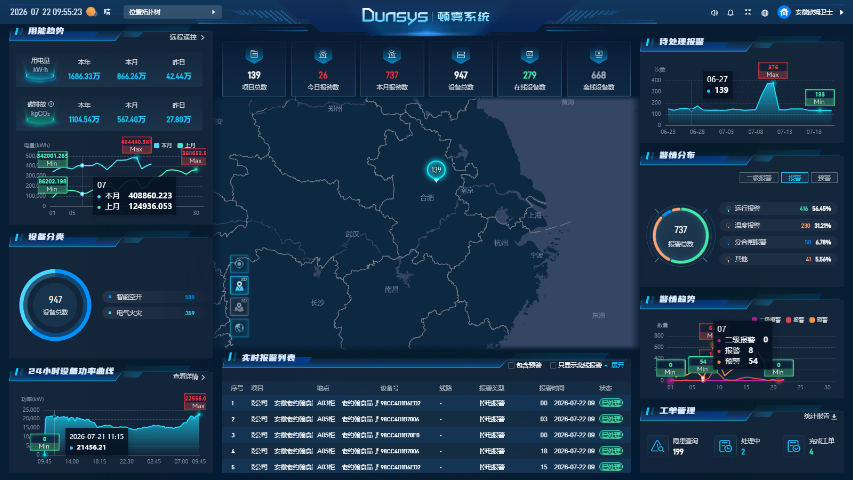Click the processing work order icon

[x=725, y=446]
